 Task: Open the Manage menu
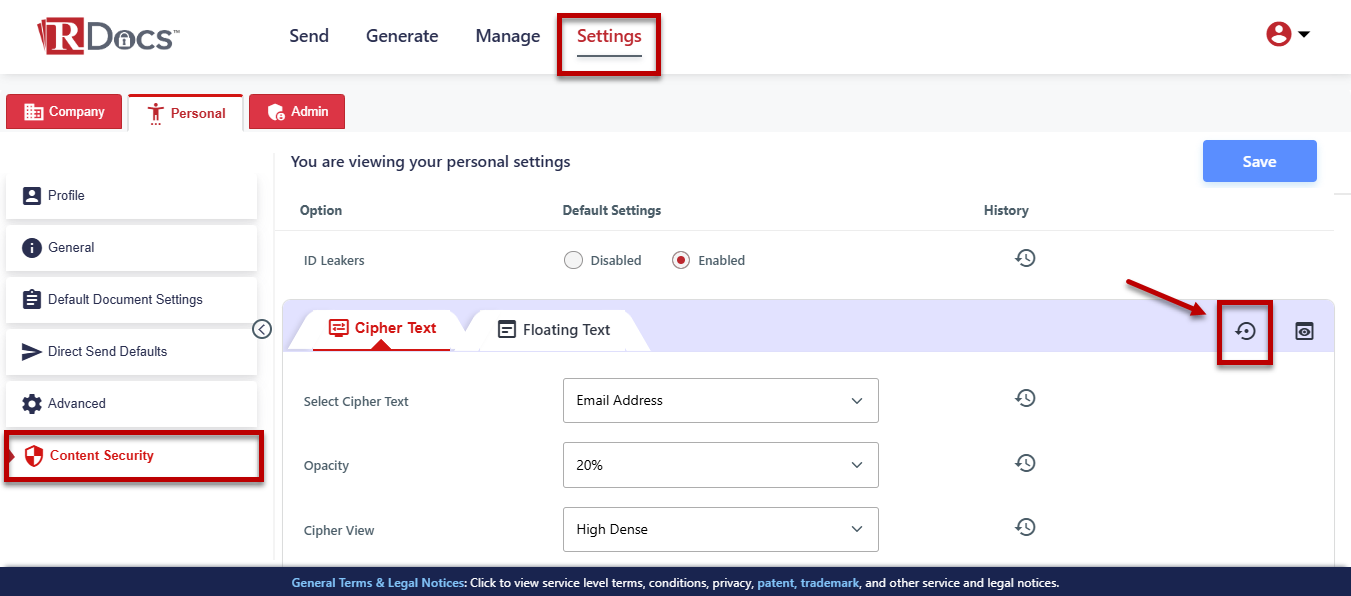point(507,36)
